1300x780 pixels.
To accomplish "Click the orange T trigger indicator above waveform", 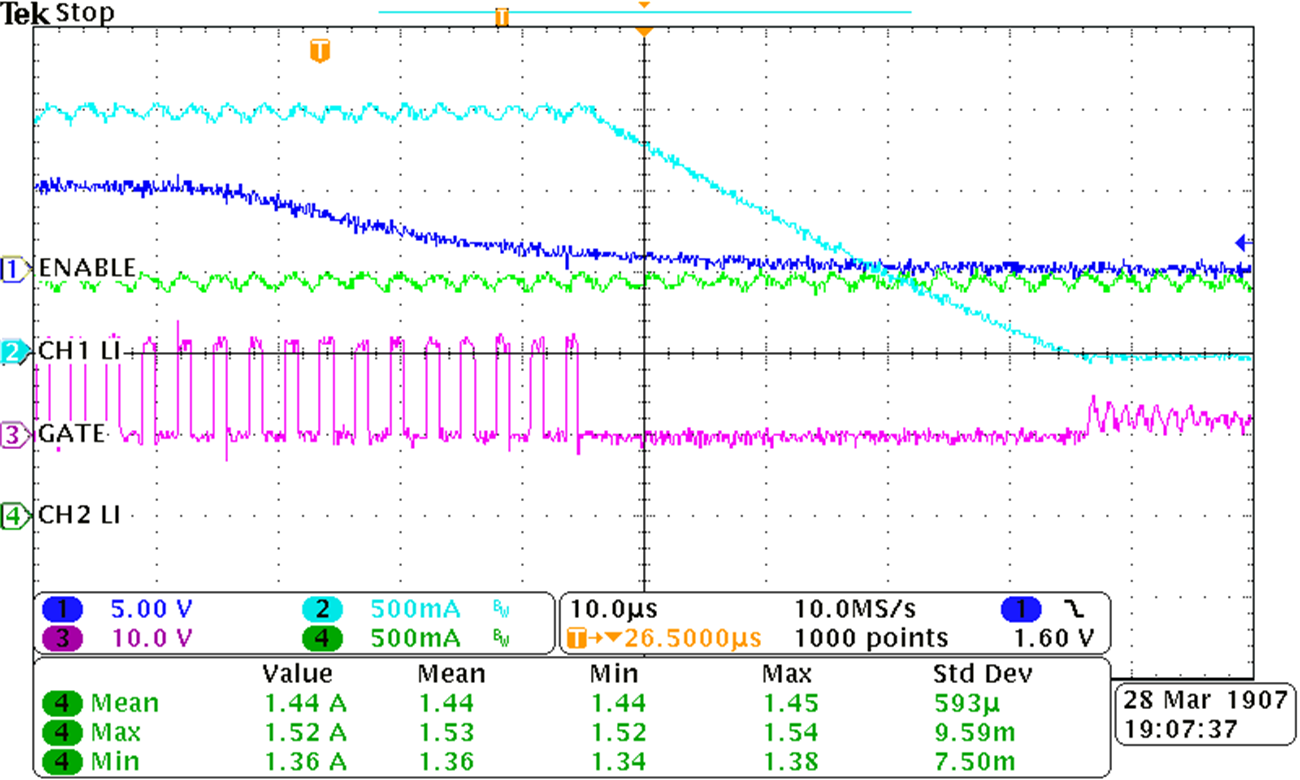I will pyautogui.click(x=318, y=52).
